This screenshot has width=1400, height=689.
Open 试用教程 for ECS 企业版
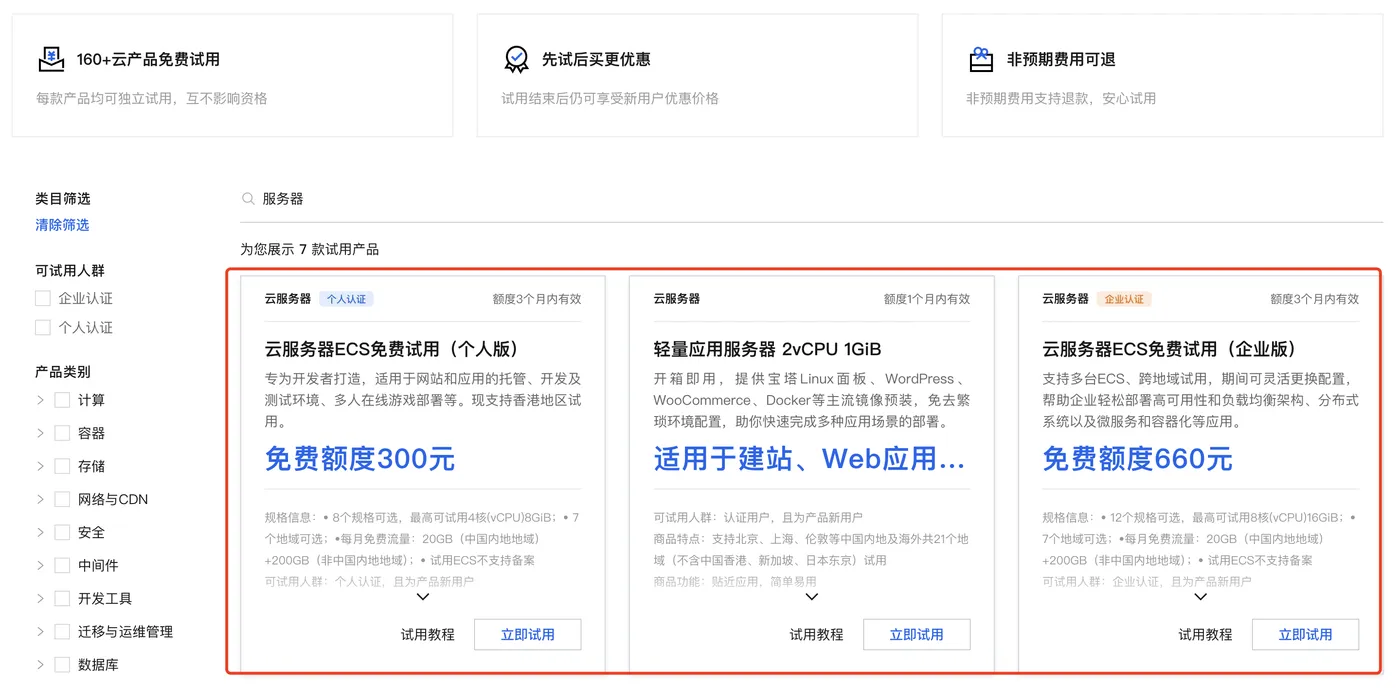point(1205,634)
